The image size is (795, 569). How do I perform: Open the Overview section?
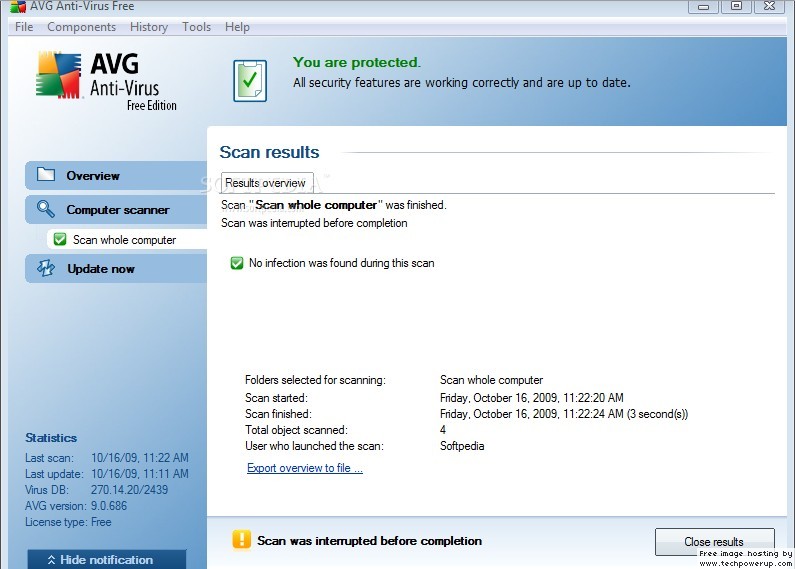point(116,175)
